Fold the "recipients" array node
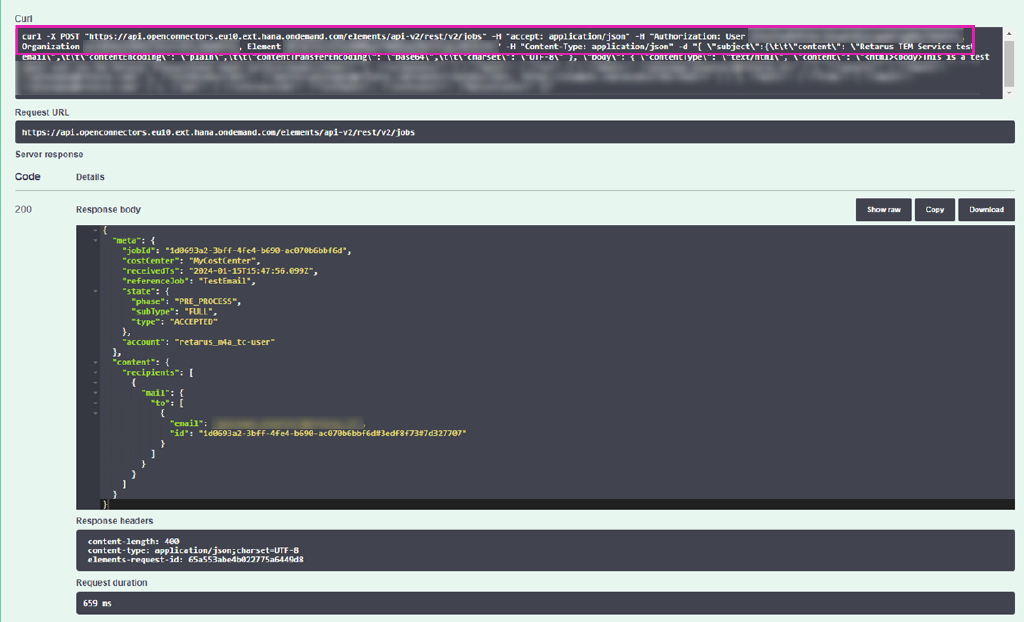The image size is (1024, 622). coord(96,372)
